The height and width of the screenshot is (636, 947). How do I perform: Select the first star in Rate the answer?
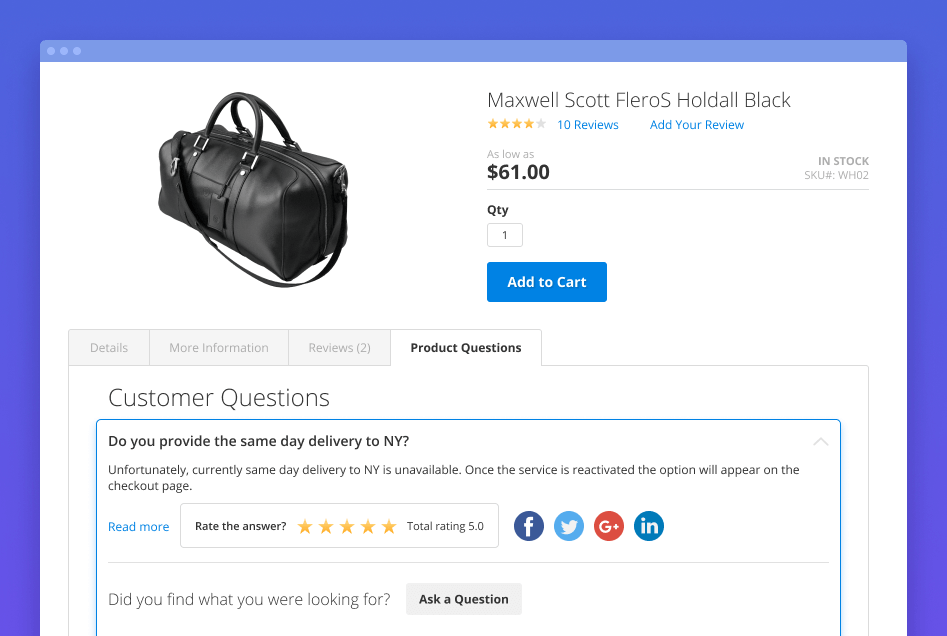[x=305, y=525]
